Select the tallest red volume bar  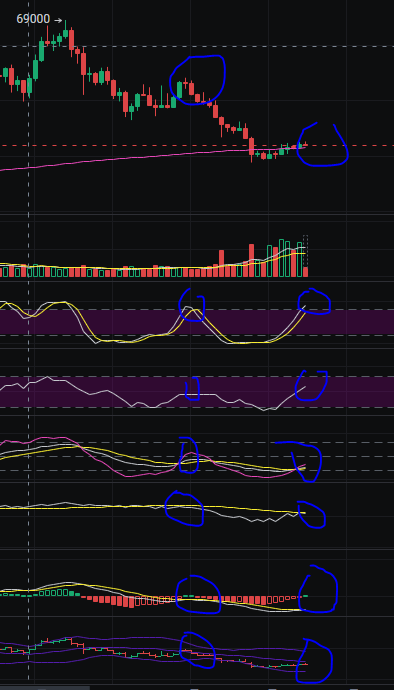click(251, 261)
